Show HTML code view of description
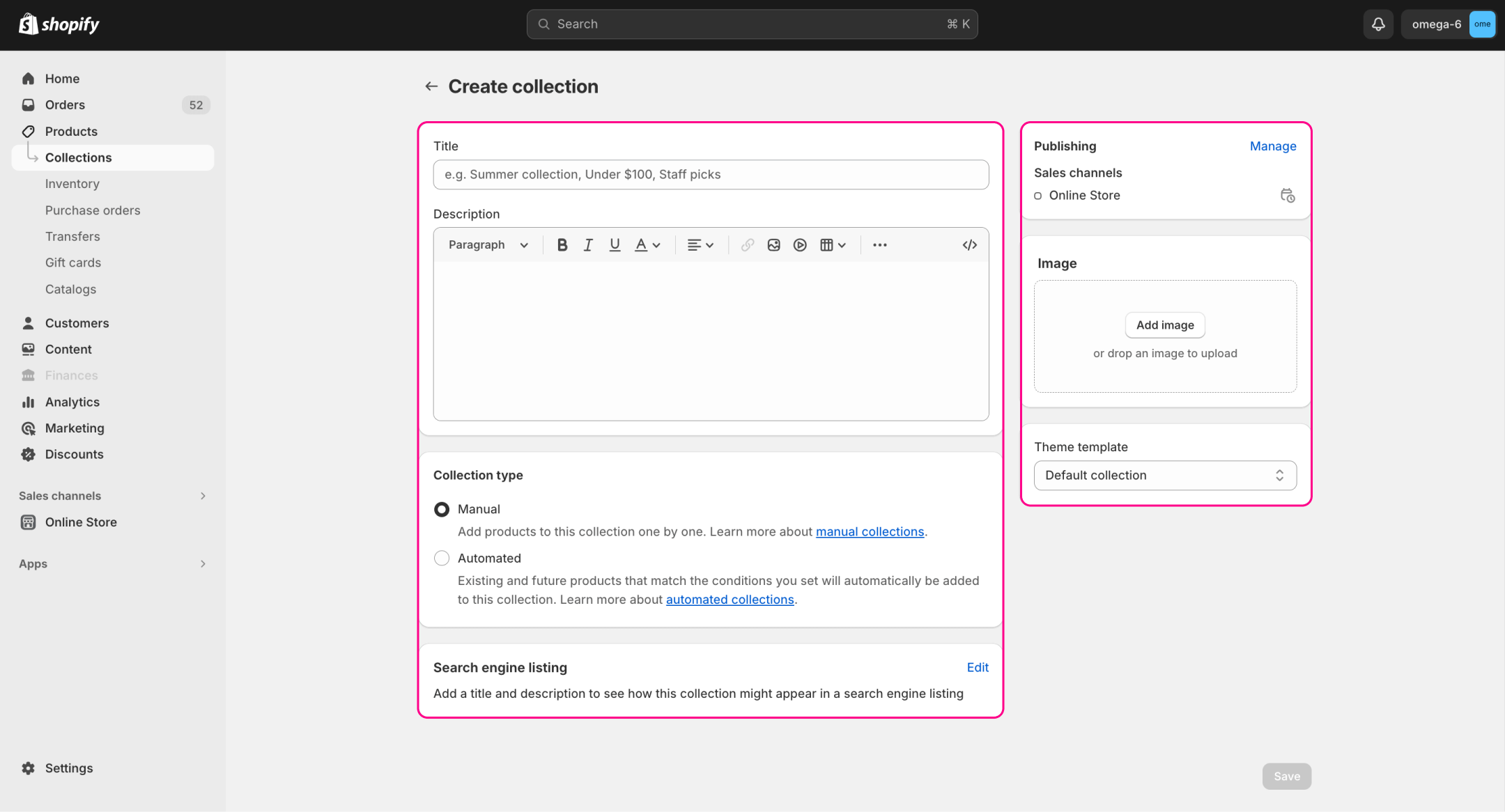Viewport: 1505px width, 812px height. coord(969,244)
